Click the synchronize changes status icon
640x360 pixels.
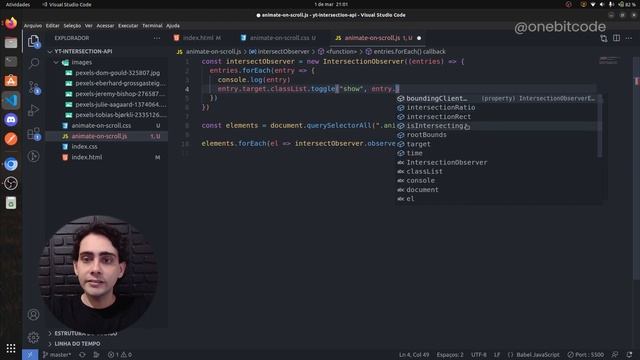82,355
